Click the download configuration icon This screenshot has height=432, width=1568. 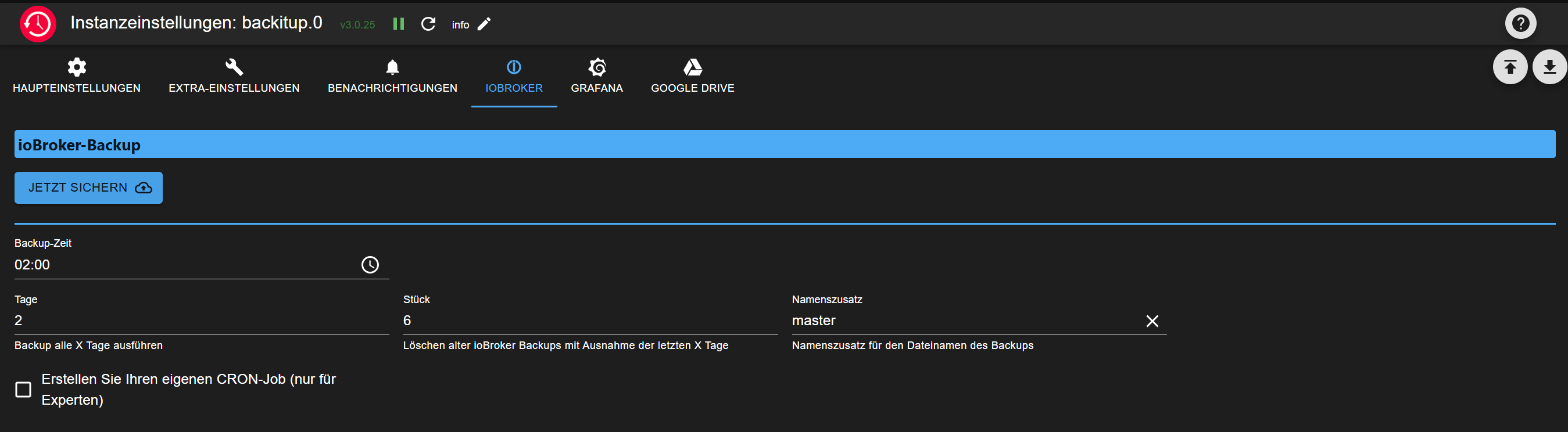tap(1549, 67)
